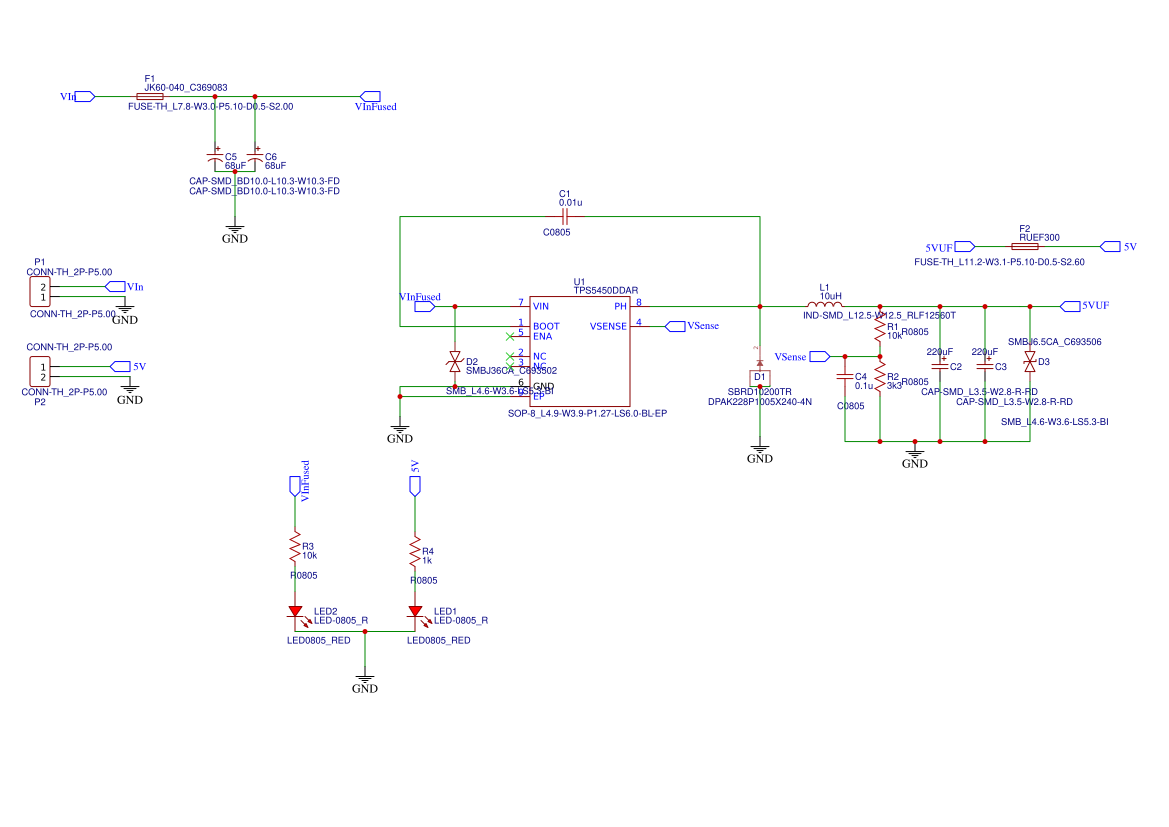
Task: Click the PH pin name on U1
Action: click(x=620, y=306)
